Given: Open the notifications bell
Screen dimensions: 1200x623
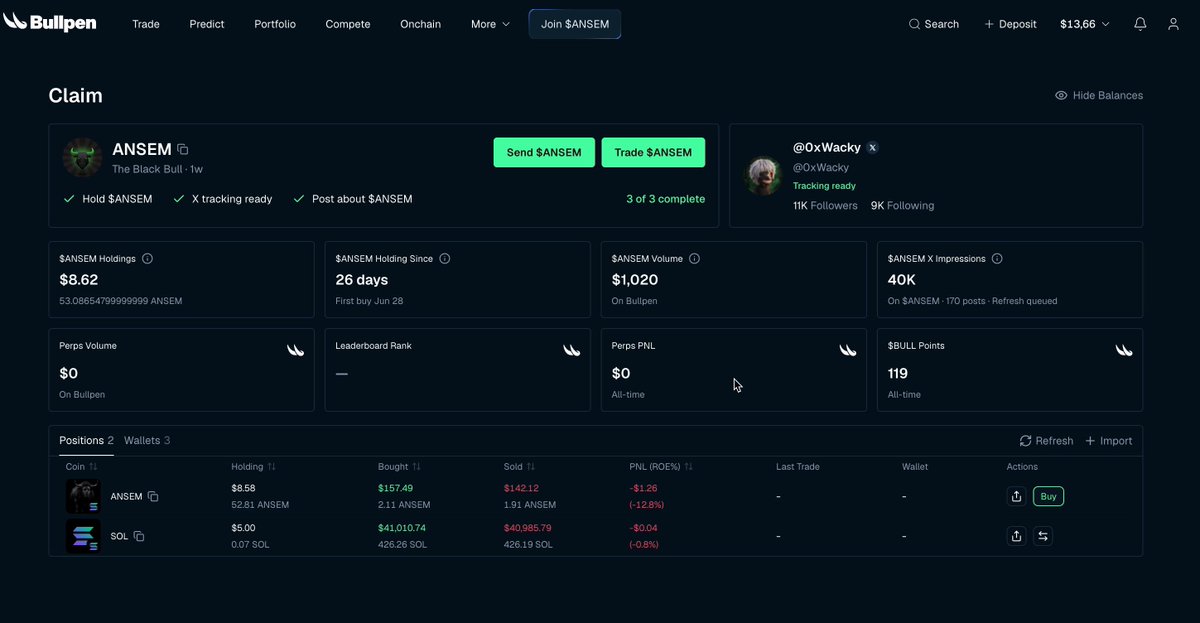Looking at the screenshot, I should pyautogui.click(x=1140, y=24).
